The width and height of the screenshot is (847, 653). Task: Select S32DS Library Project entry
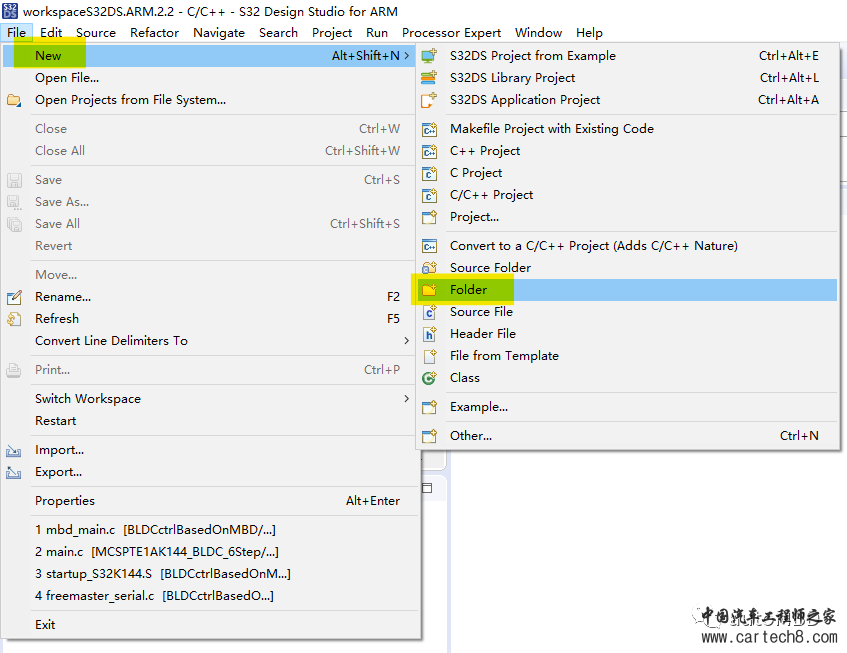tap(628, 78)
